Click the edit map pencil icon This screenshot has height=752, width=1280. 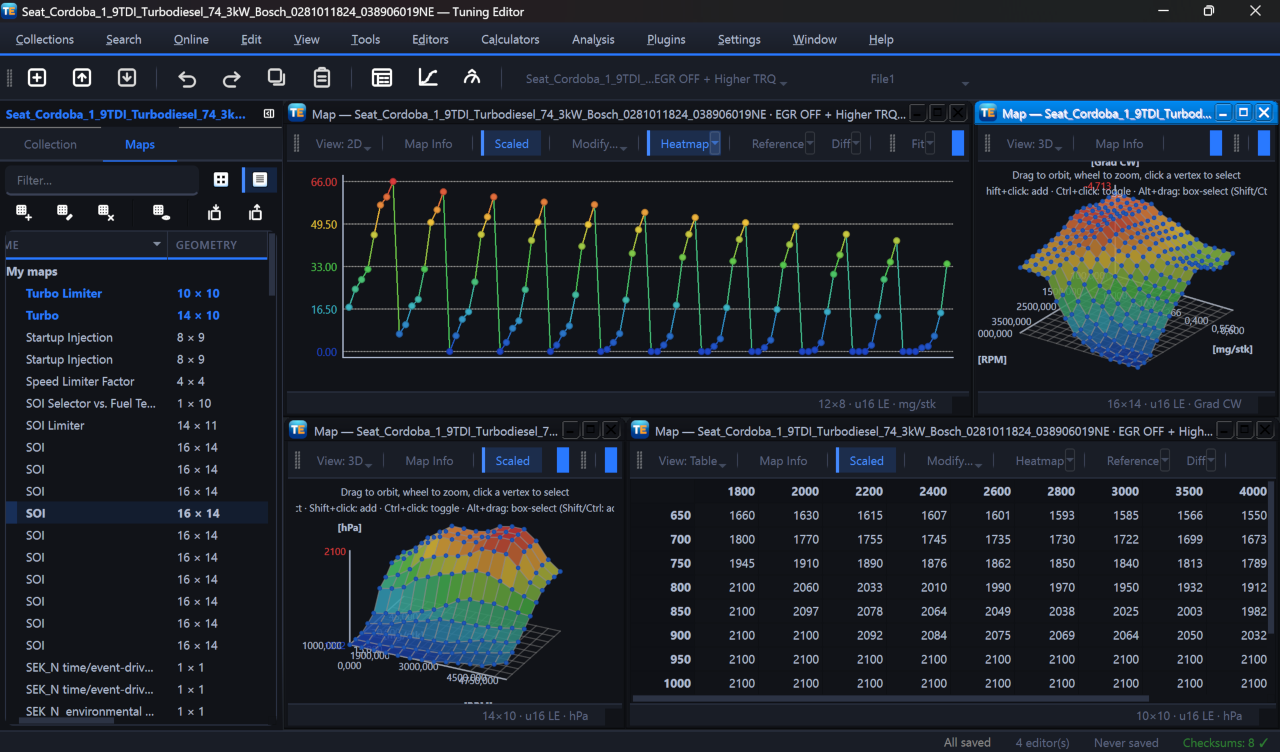(x=65, y=212)
